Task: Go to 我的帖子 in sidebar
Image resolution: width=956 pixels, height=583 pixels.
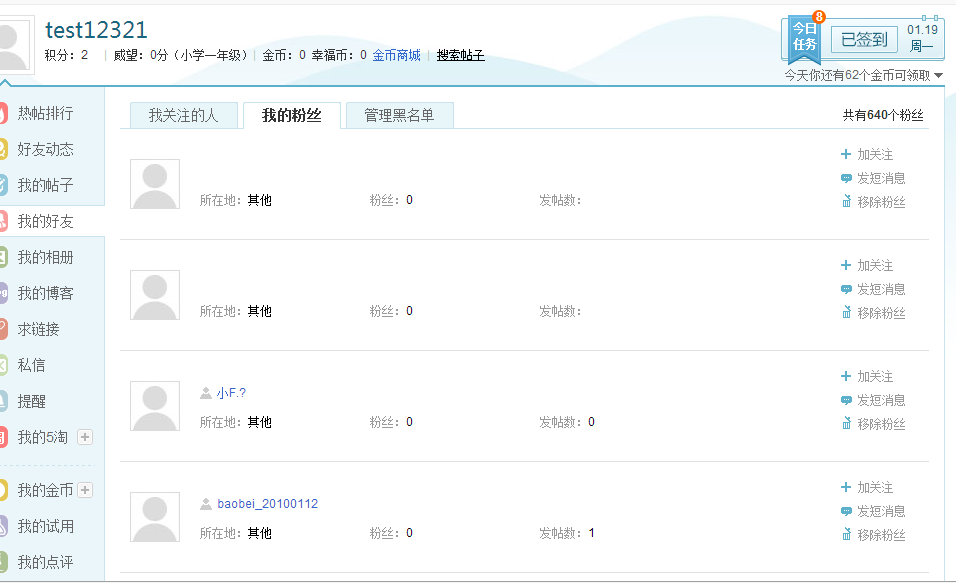Action: pyautogui.click(x=45, y=185)
